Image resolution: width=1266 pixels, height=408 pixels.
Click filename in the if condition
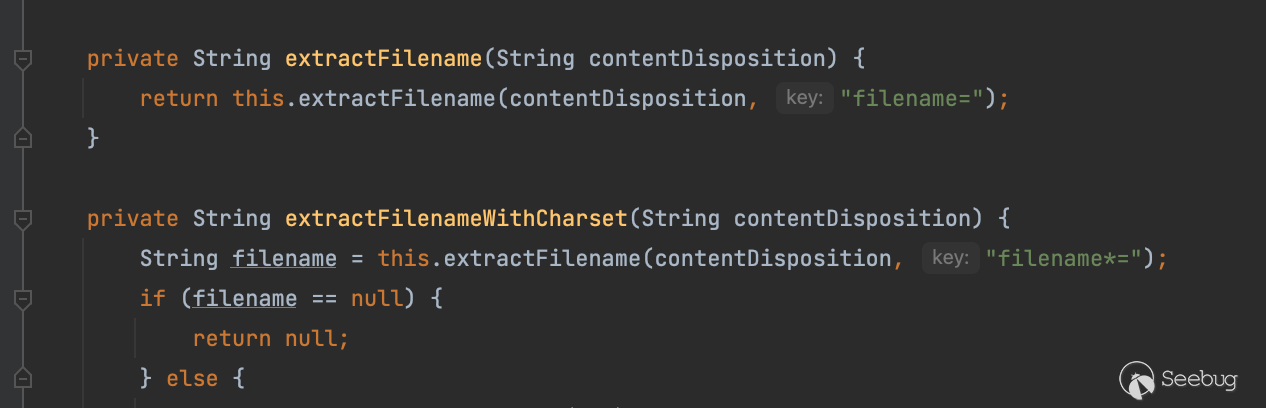(245, 299)
